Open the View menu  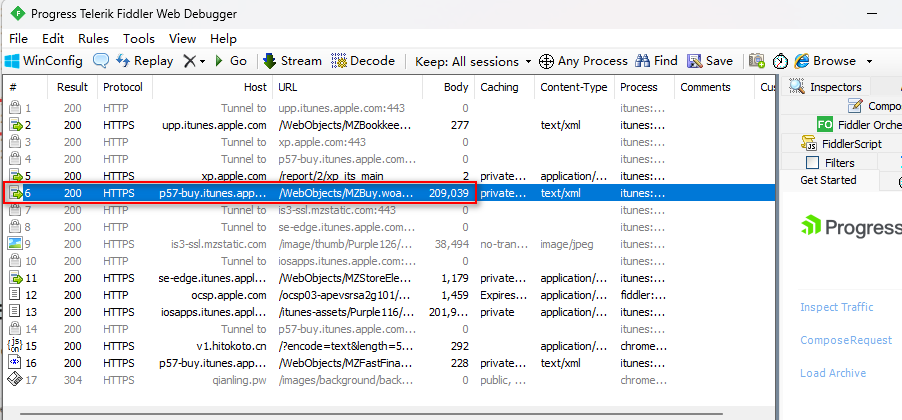182,39
